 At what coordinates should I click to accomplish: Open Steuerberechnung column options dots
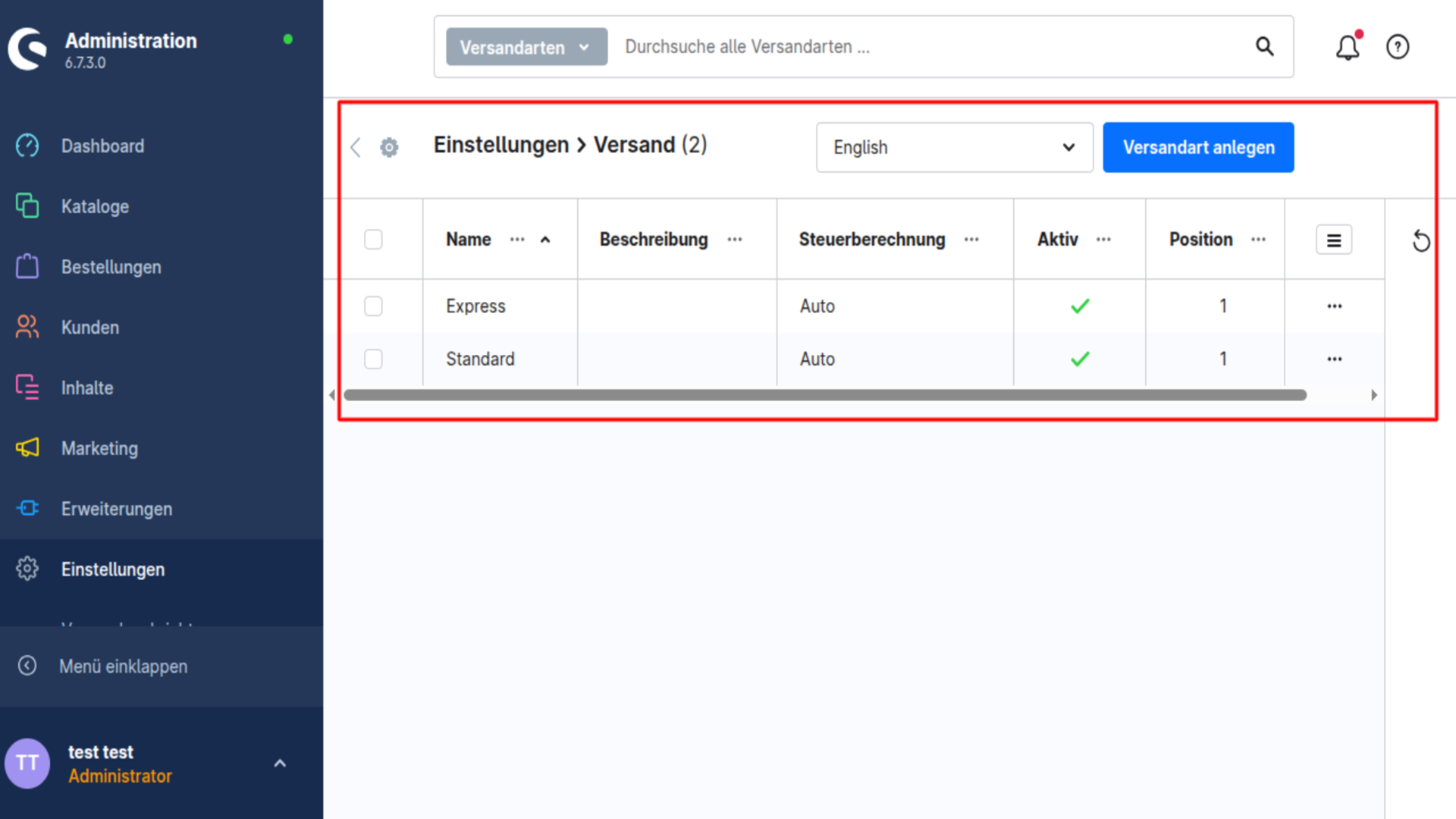pos(971,240)
